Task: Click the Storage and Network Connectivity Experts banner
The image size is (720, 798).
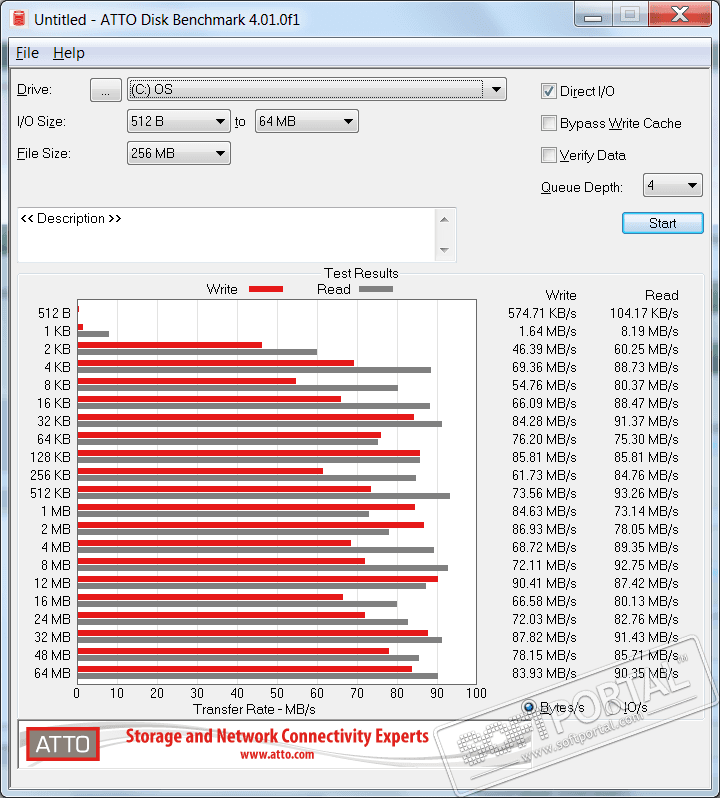Action: (x=277, y=736)
